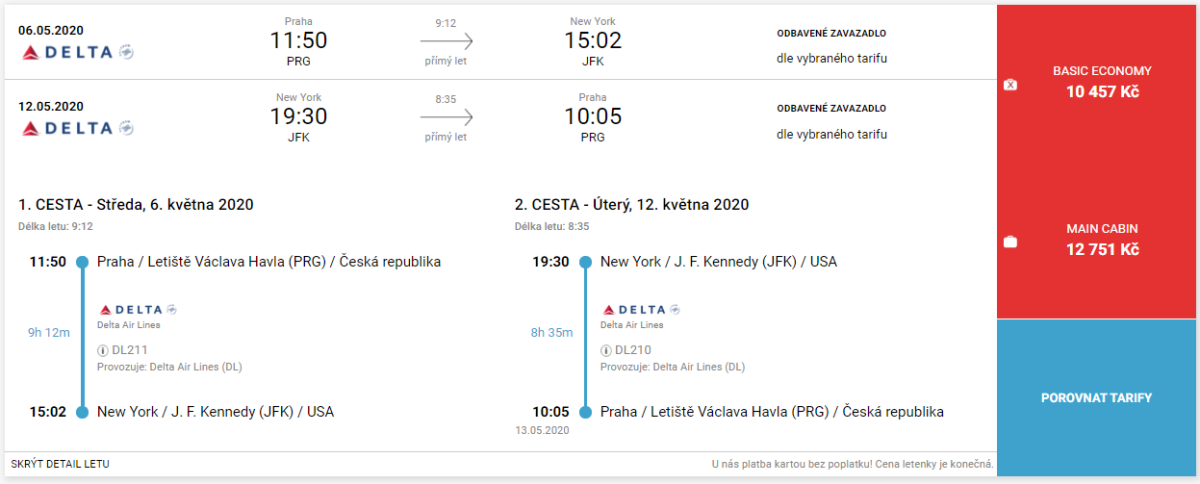Click the Delta logo on the 12.05.2020 flight
The height and width of the screenshot is (484, 1200).
(67, 128)
